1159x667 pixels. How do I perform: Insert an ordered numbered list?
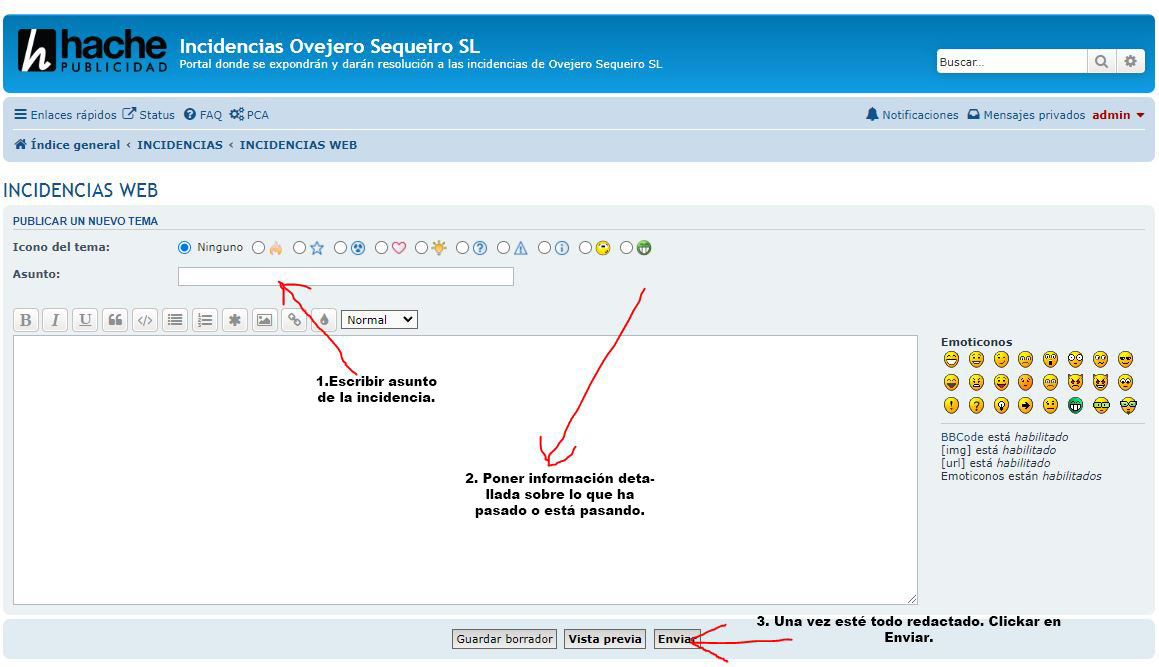[205, 320]
